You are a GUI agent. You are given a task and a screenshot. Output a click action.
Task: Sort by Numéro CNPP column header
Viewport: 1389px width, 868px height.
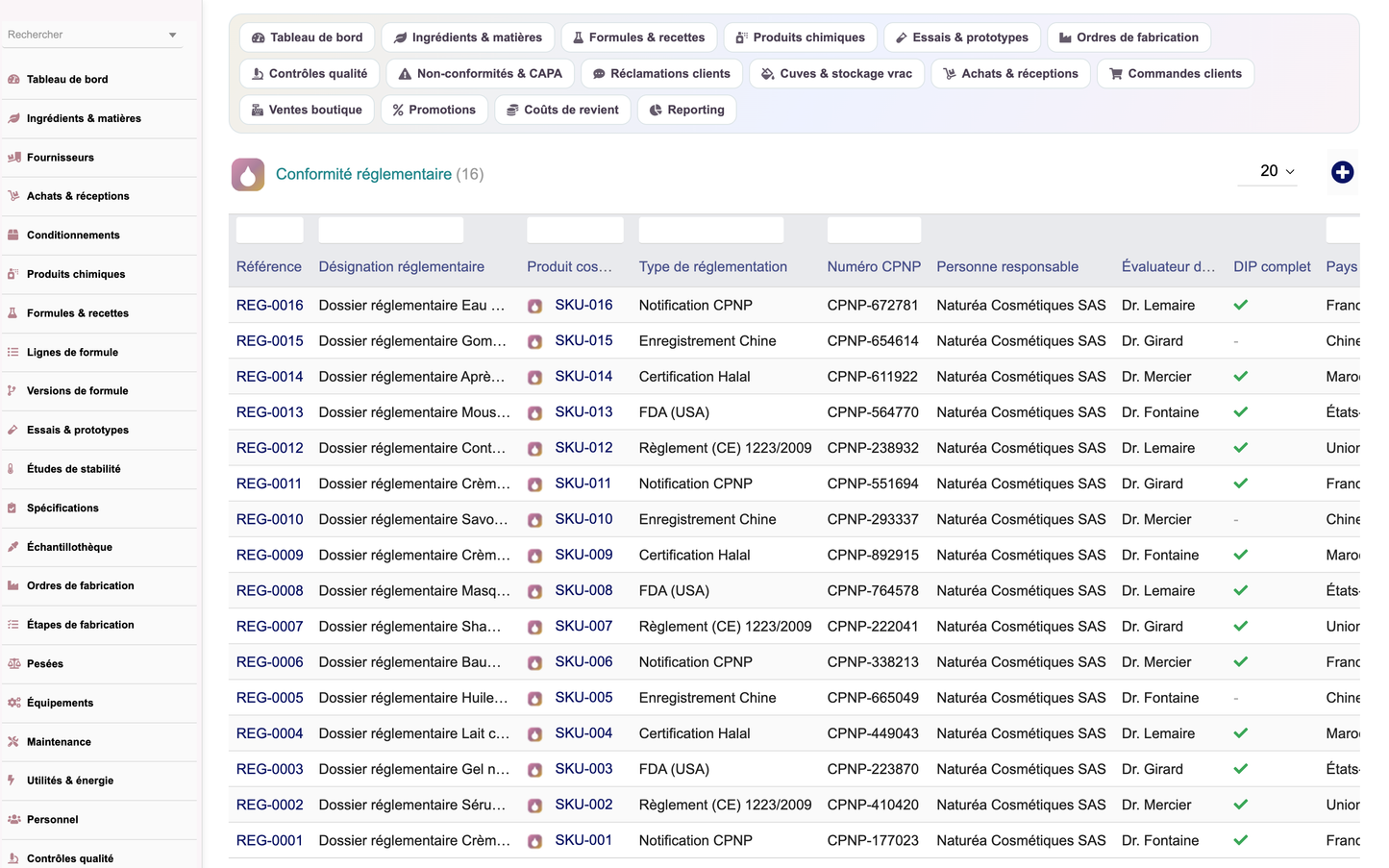point(874,267)
